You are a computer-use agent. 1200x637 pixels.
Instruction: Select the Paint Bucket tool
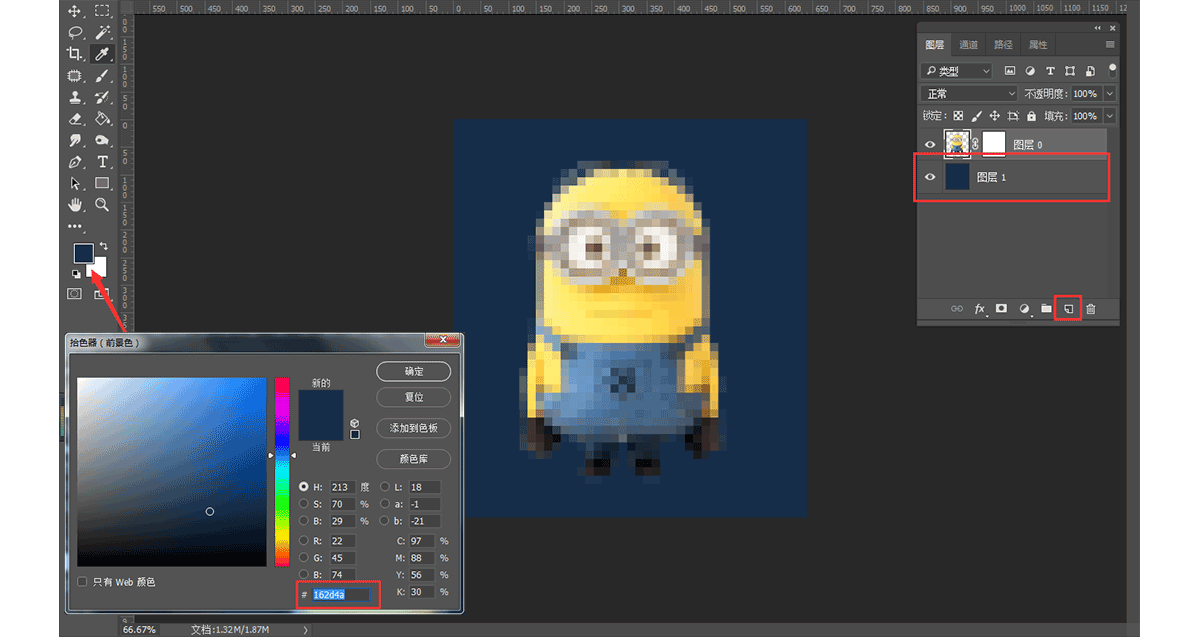tap(102, 118)
